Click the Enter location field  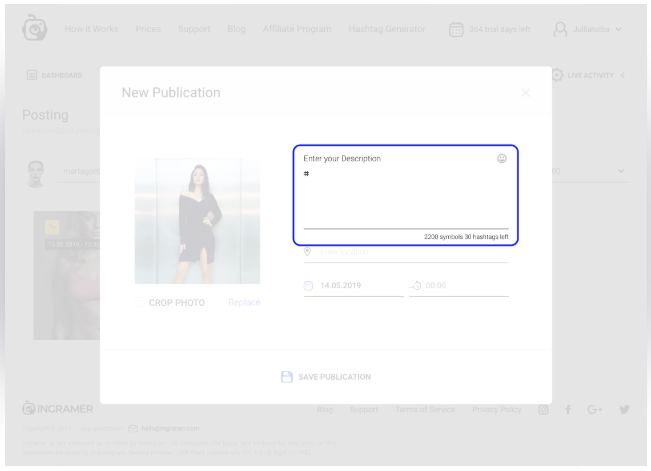click(x=406, y=253)
